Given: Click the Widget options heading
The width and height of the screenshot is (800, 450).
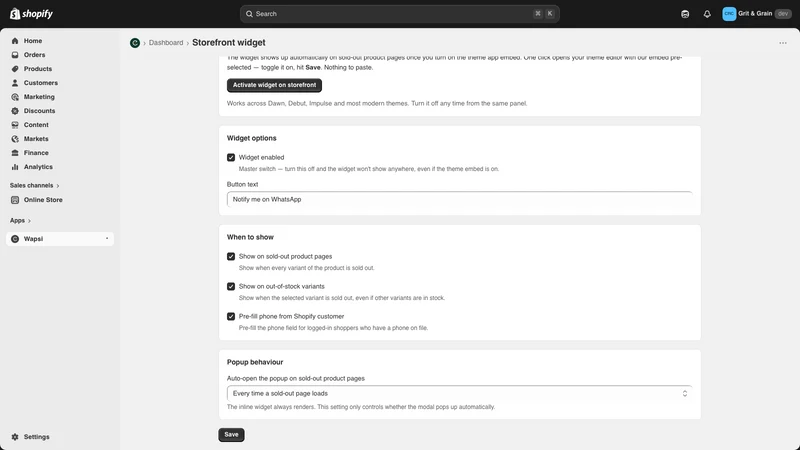Looking at the screenshot, I should [252, 138].
